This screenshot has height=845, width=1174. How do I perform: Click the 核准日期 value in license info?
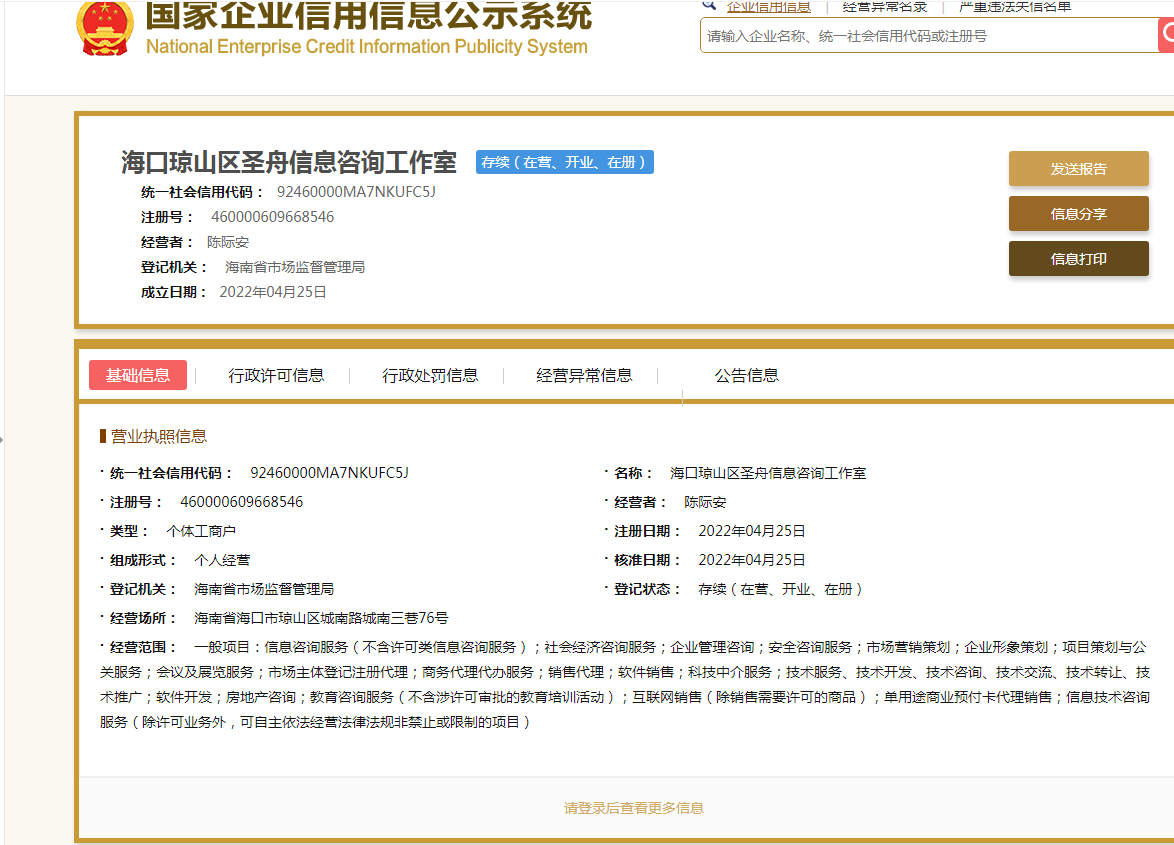pos(752,560)
